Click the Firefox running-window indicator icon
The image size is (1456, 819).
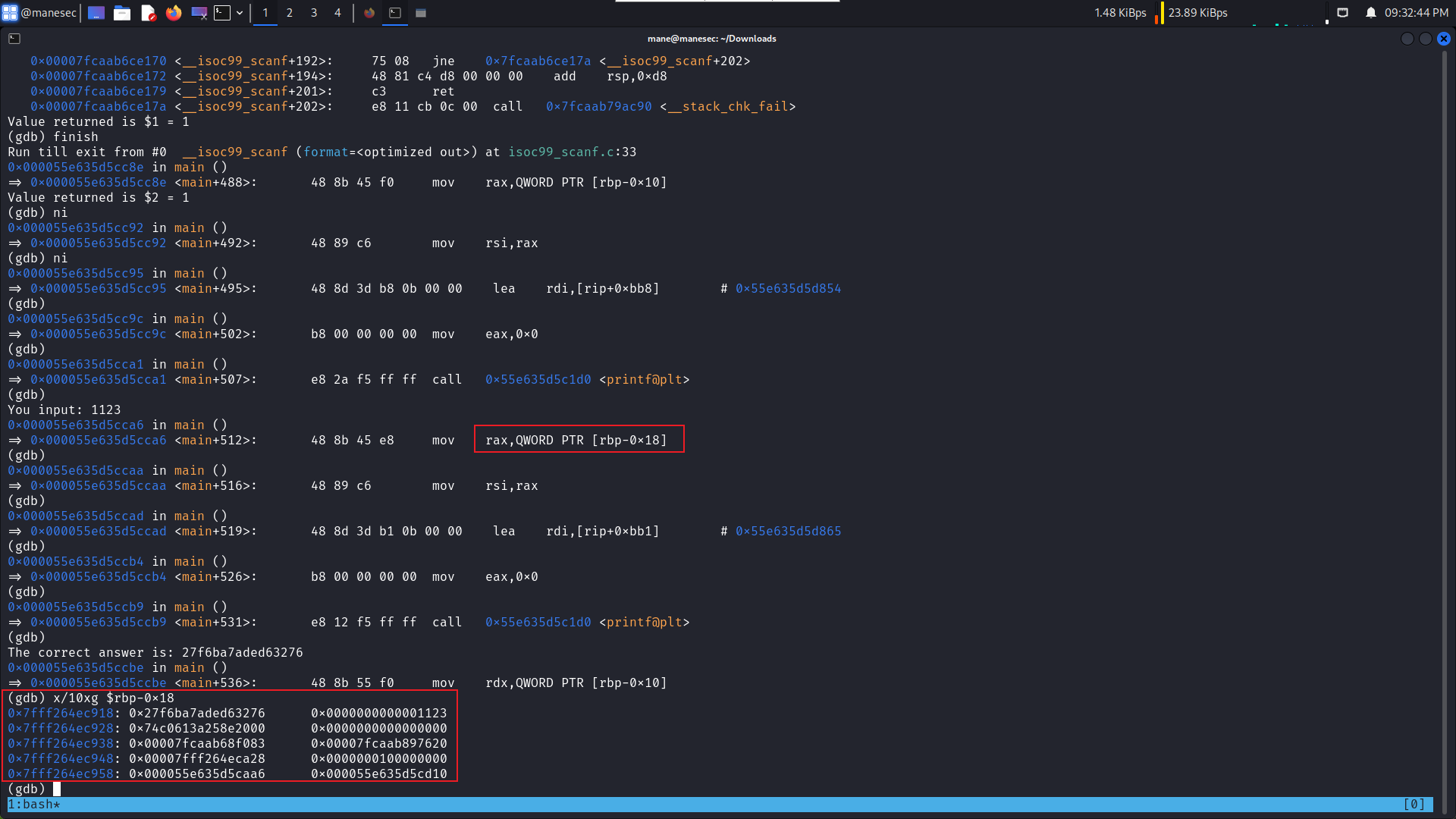tap(369, 13)
